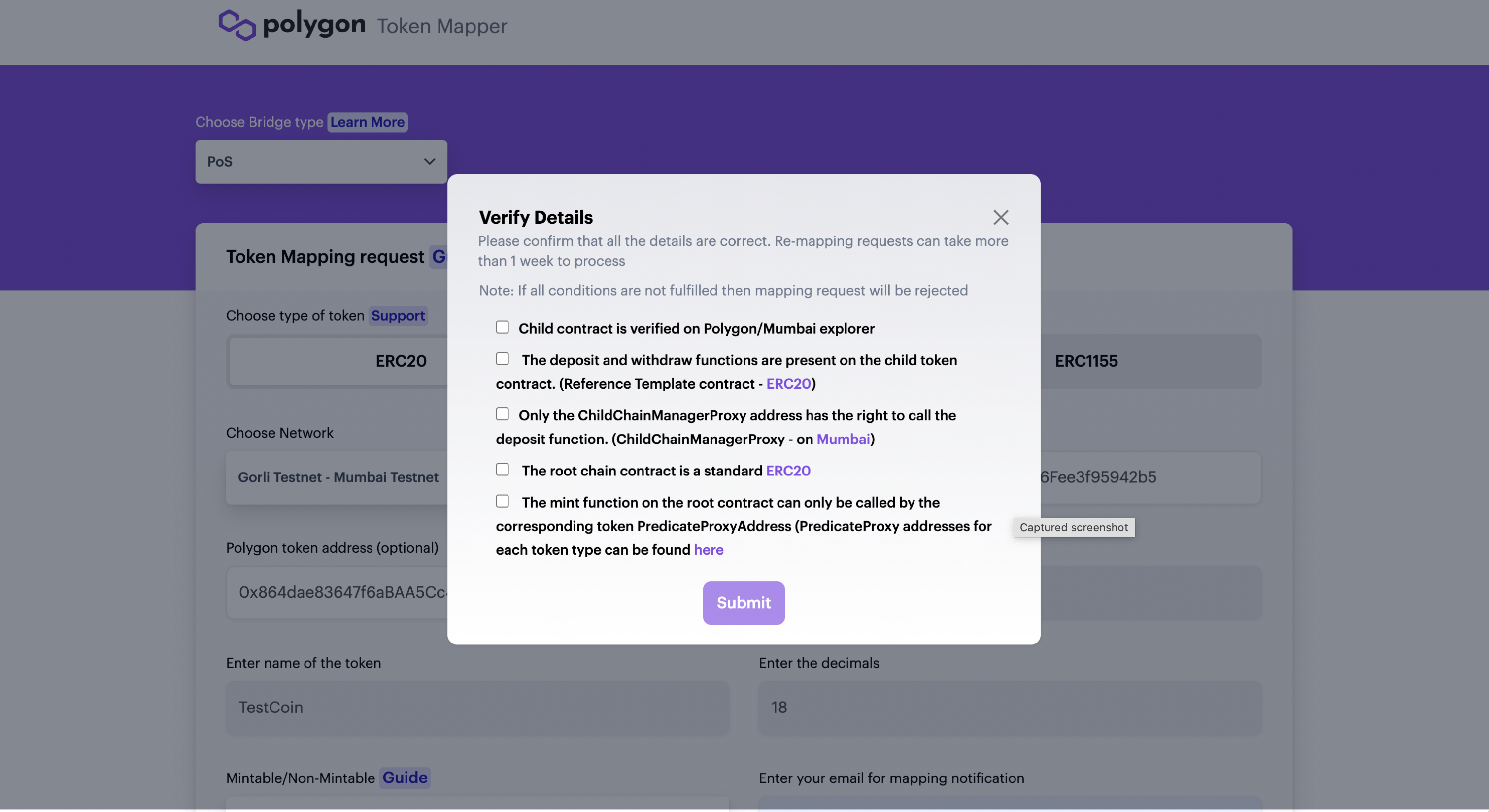Open the ERC20 reference template link

tap(788, 384)
